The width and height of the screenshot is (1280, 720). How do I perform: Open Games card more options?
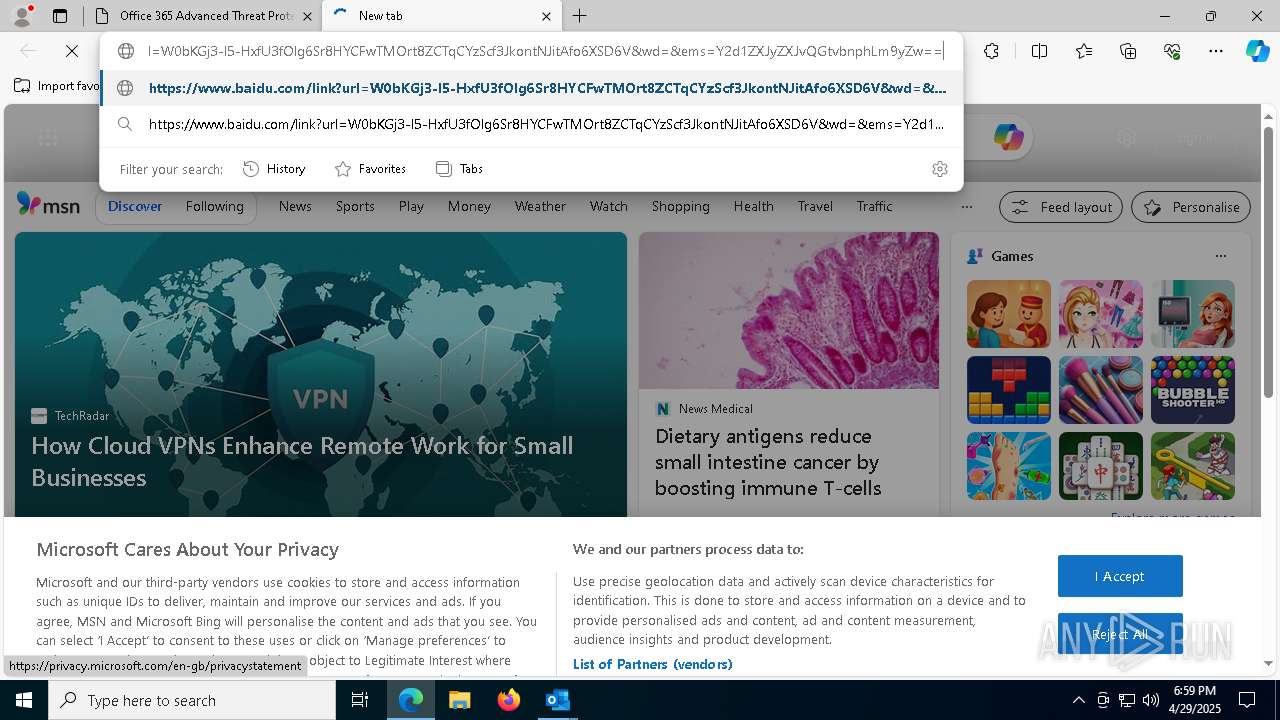point(1221,256)
